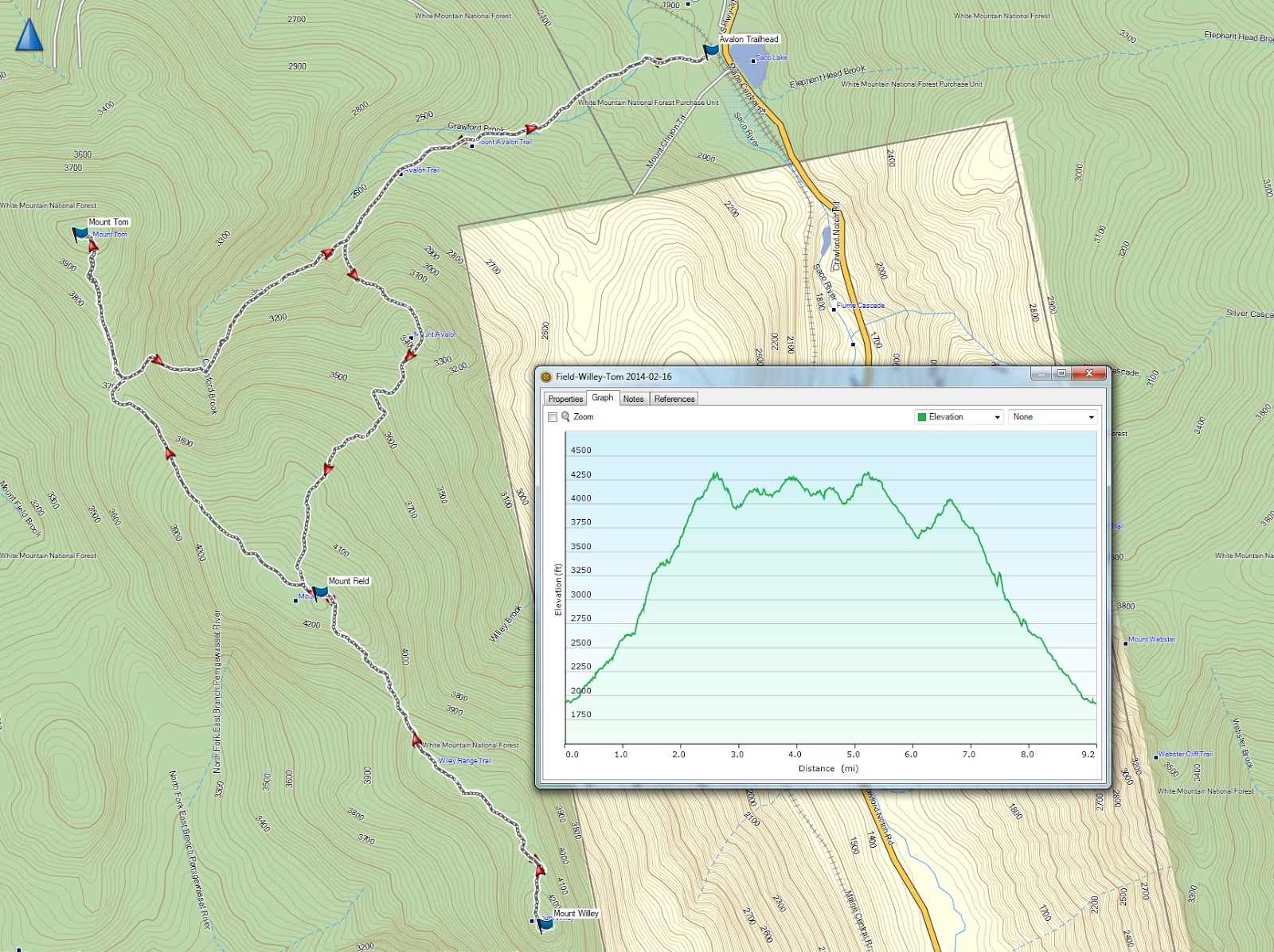Click the Avalon Trailhead flag marker
1274x952 pixels.
pyautogui.click(x=711, y=49)
